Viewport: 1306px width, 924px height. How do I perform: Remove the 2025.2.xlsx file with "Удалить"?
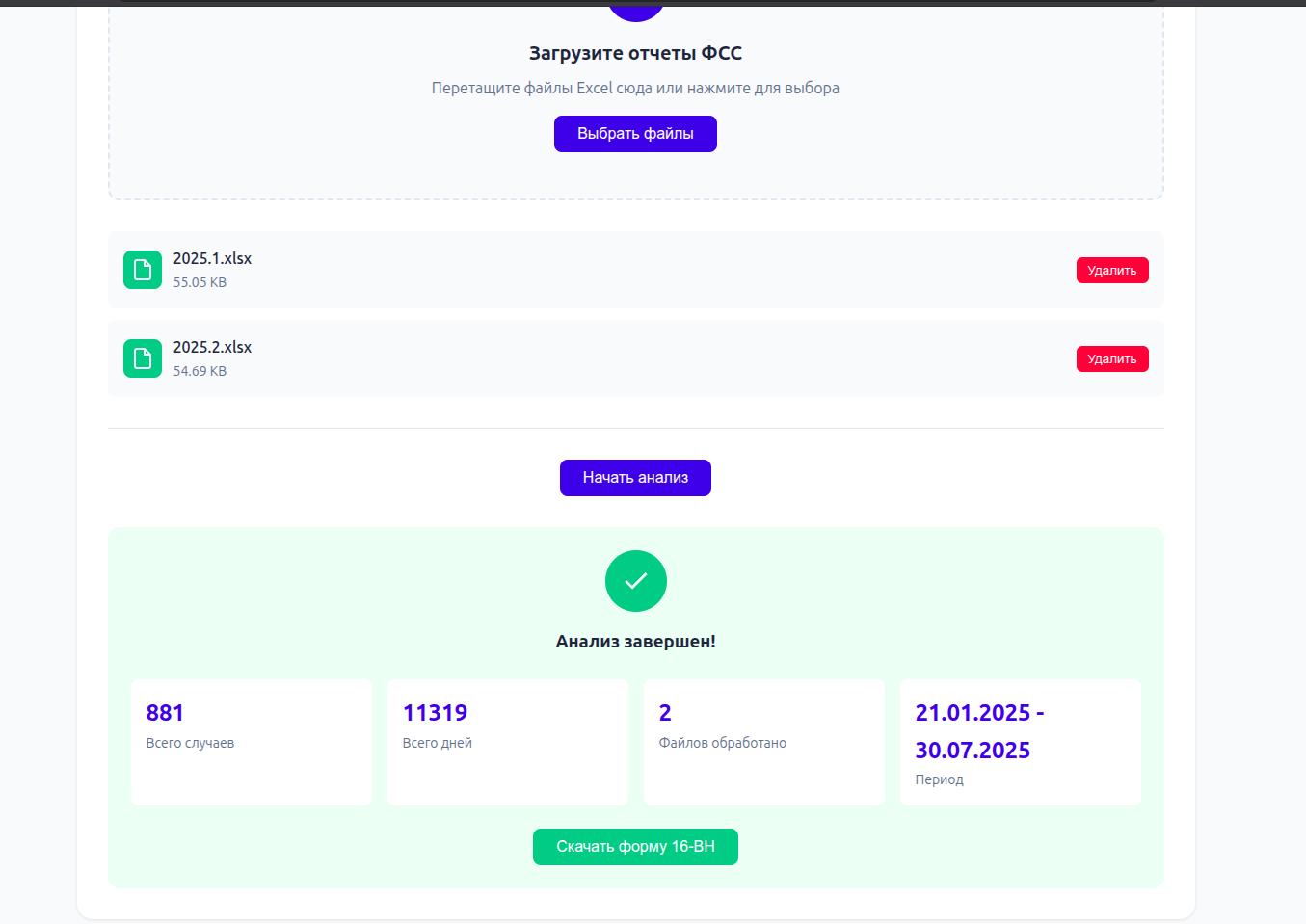click(1111, 359)
